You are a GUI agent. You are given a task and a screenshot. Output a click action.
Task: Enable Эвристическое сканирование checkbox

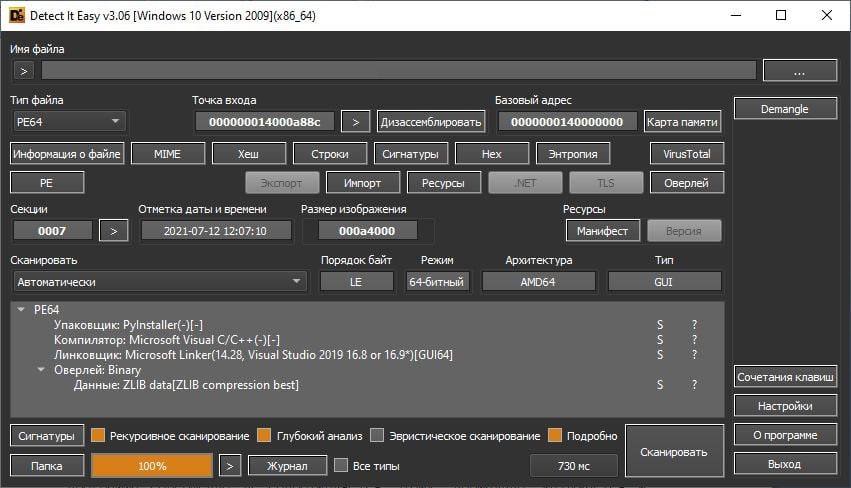coord(377,435)
